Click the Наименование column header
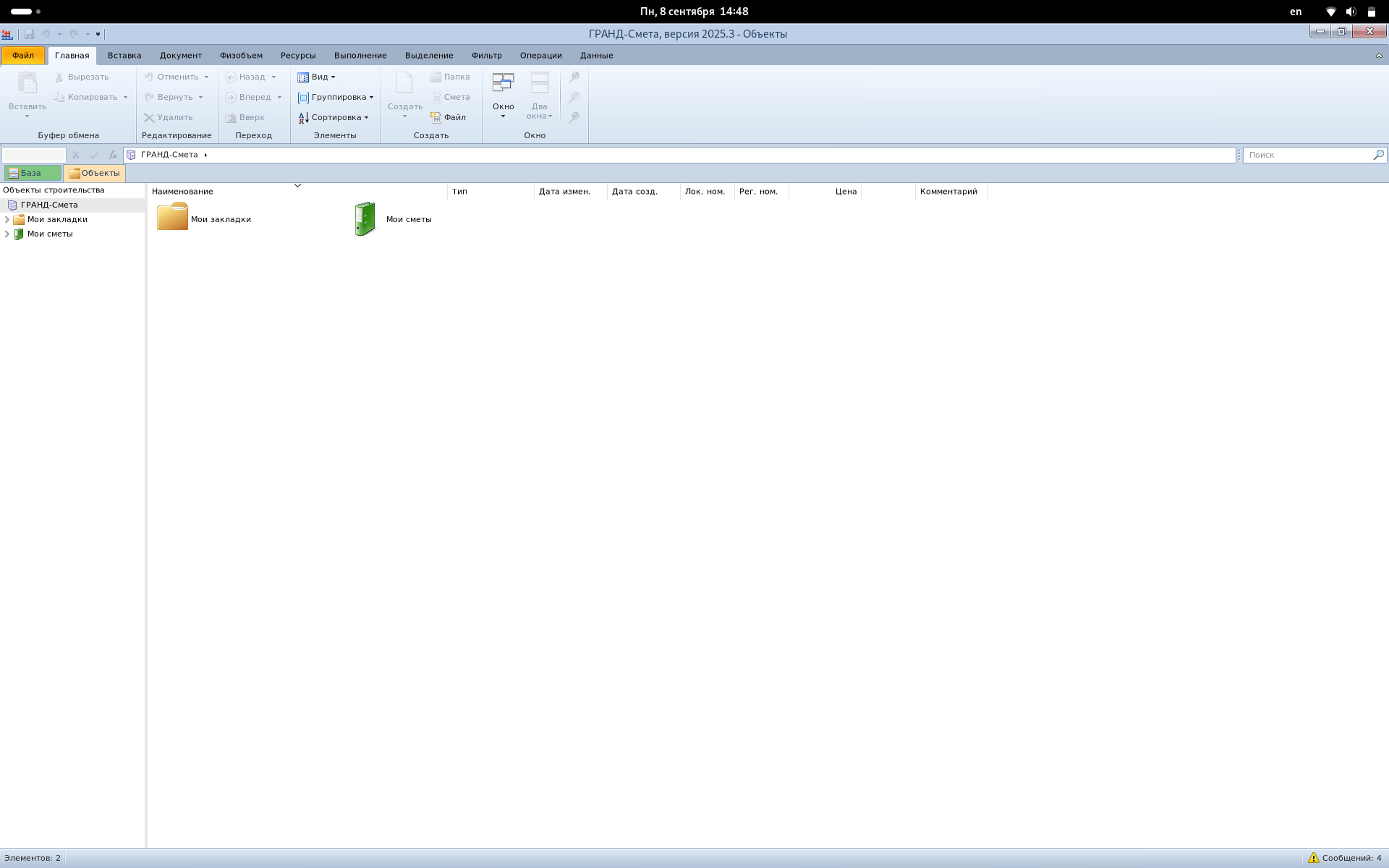This screenshot has height=868, width=1389. pyautogui.click(x=182, y=192)
